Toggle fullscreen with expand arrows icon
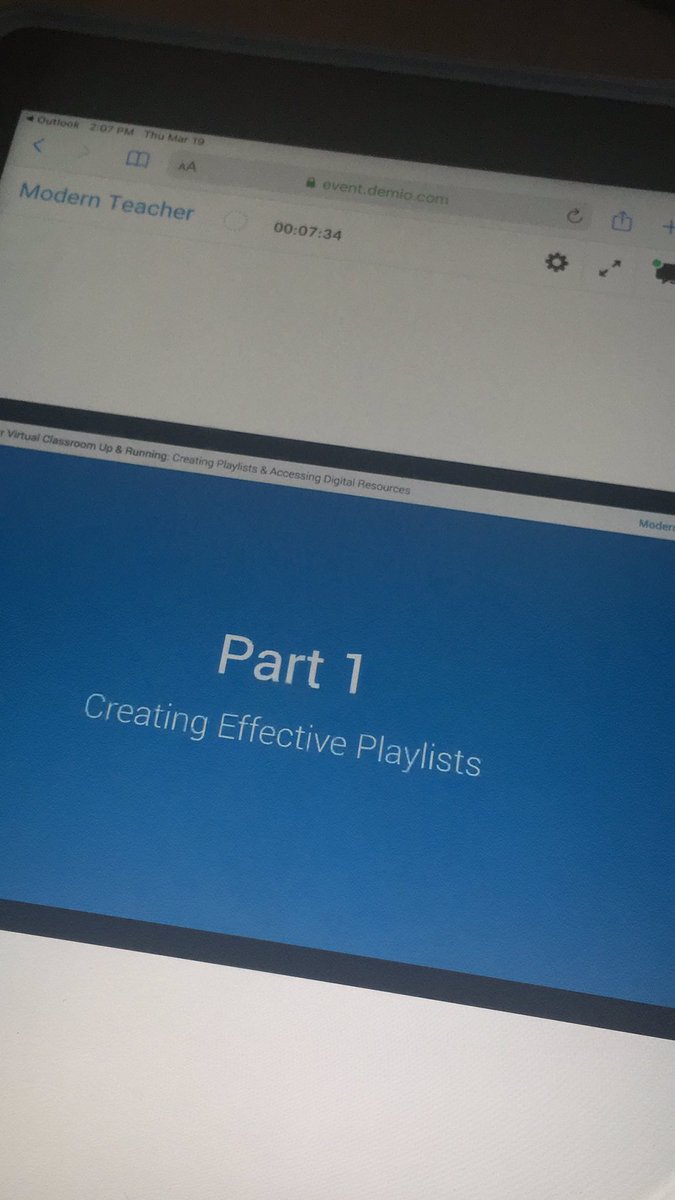 tap(610, 269)
